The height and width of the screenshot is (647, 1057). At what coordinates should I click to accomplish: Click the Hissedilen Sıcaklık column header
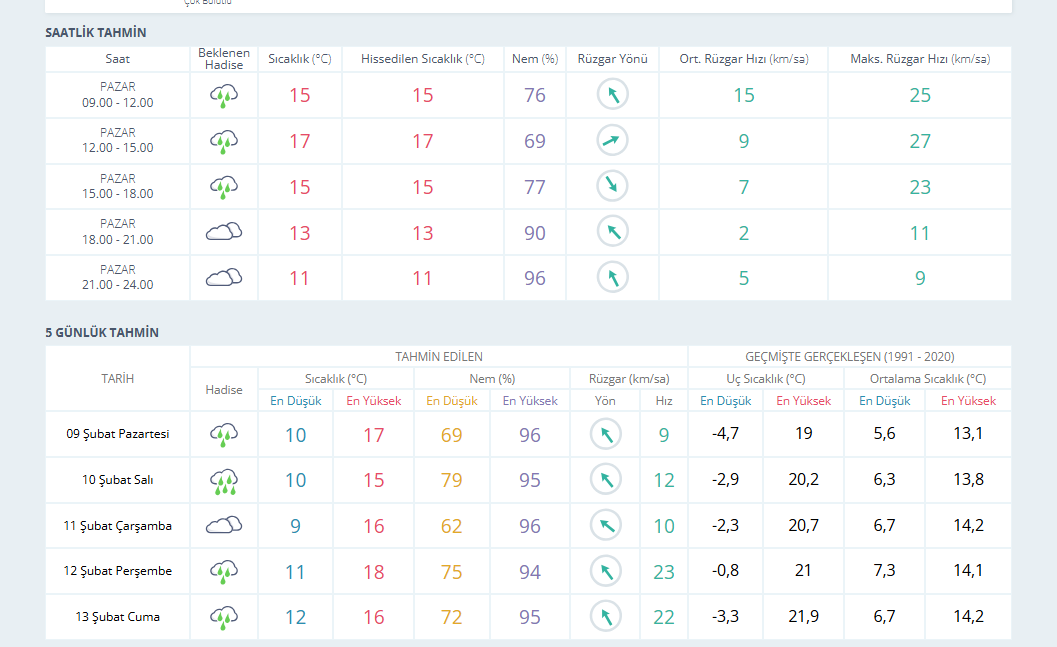pyautogui.click(x=423, y=59)
